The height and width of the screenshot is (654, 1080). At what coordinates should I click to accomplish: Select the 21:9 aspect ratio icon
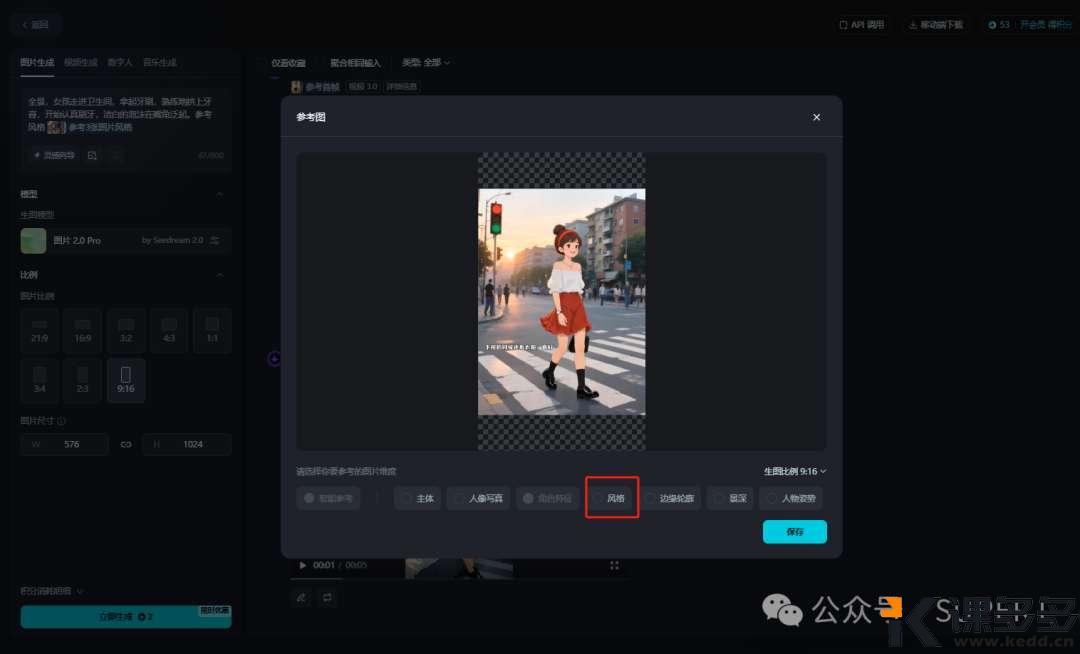click(x=40, y=330)
